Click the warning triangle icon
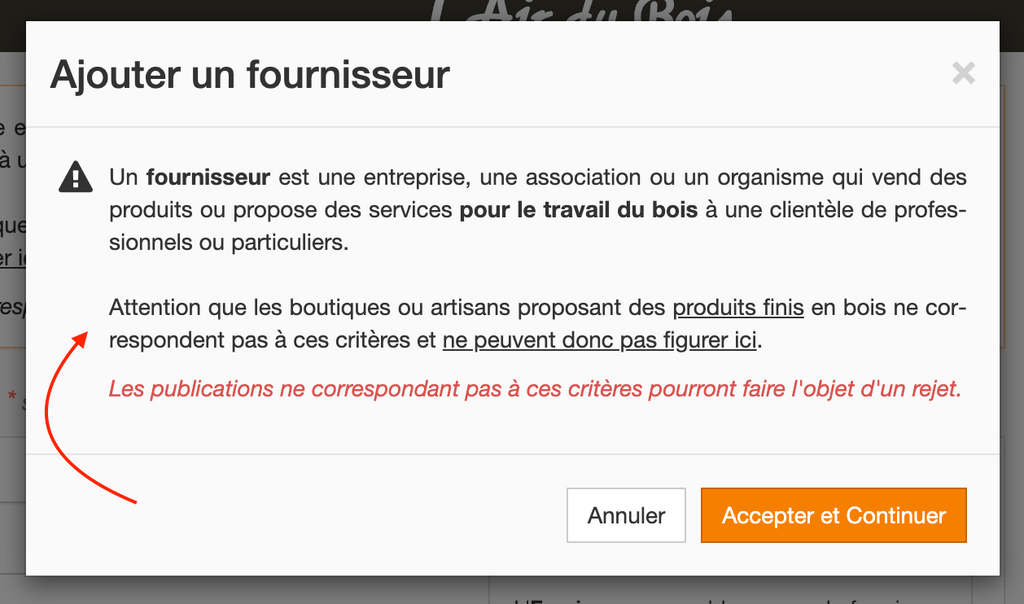Image resolution: width=1024 pixels, height=604 pixels. [76, 178]
